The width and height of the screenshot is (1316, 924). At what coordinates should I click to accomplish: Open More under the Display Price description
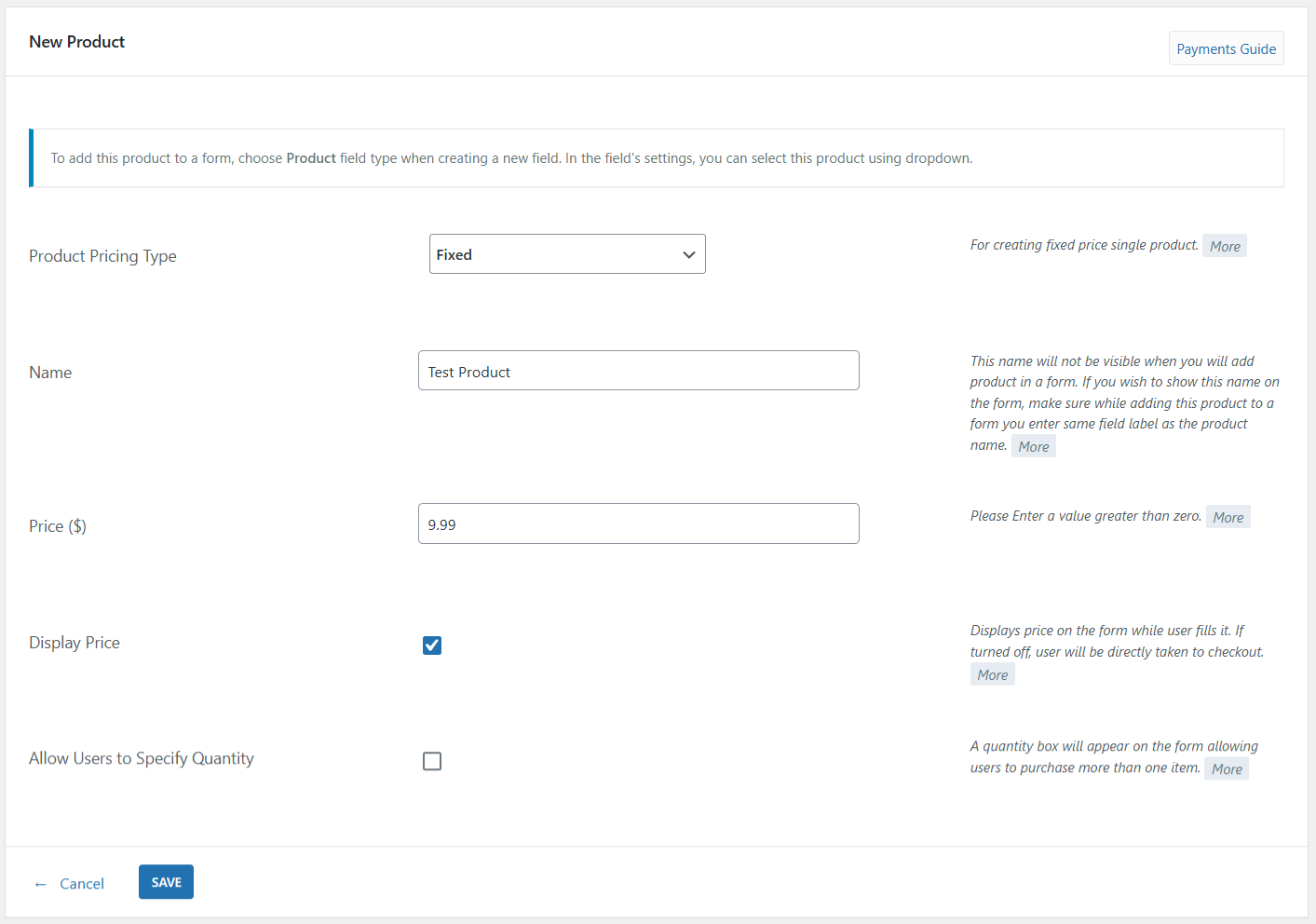(x=992, y=675)
